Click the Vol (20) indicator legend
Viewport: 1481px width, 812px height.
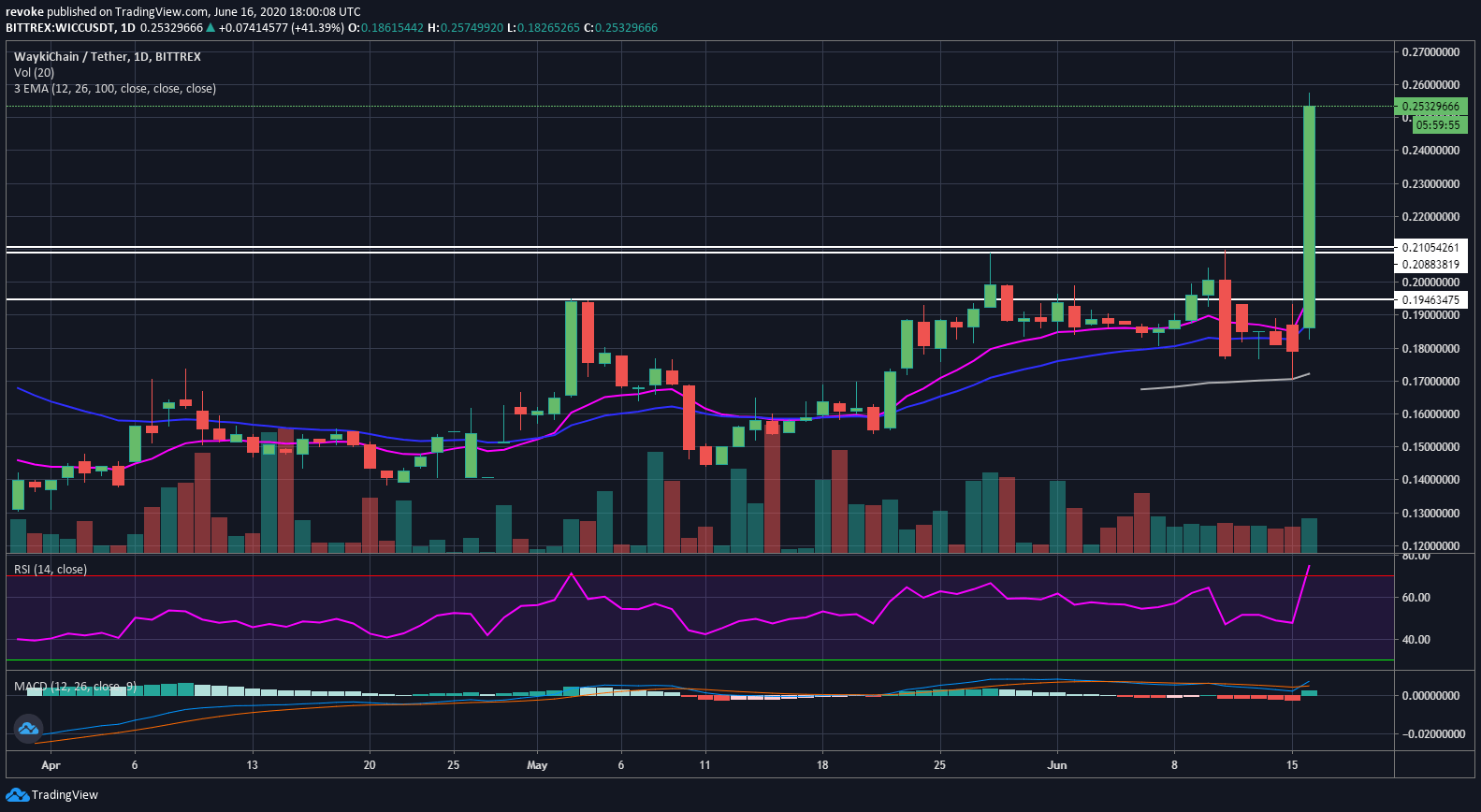point(34,73)
